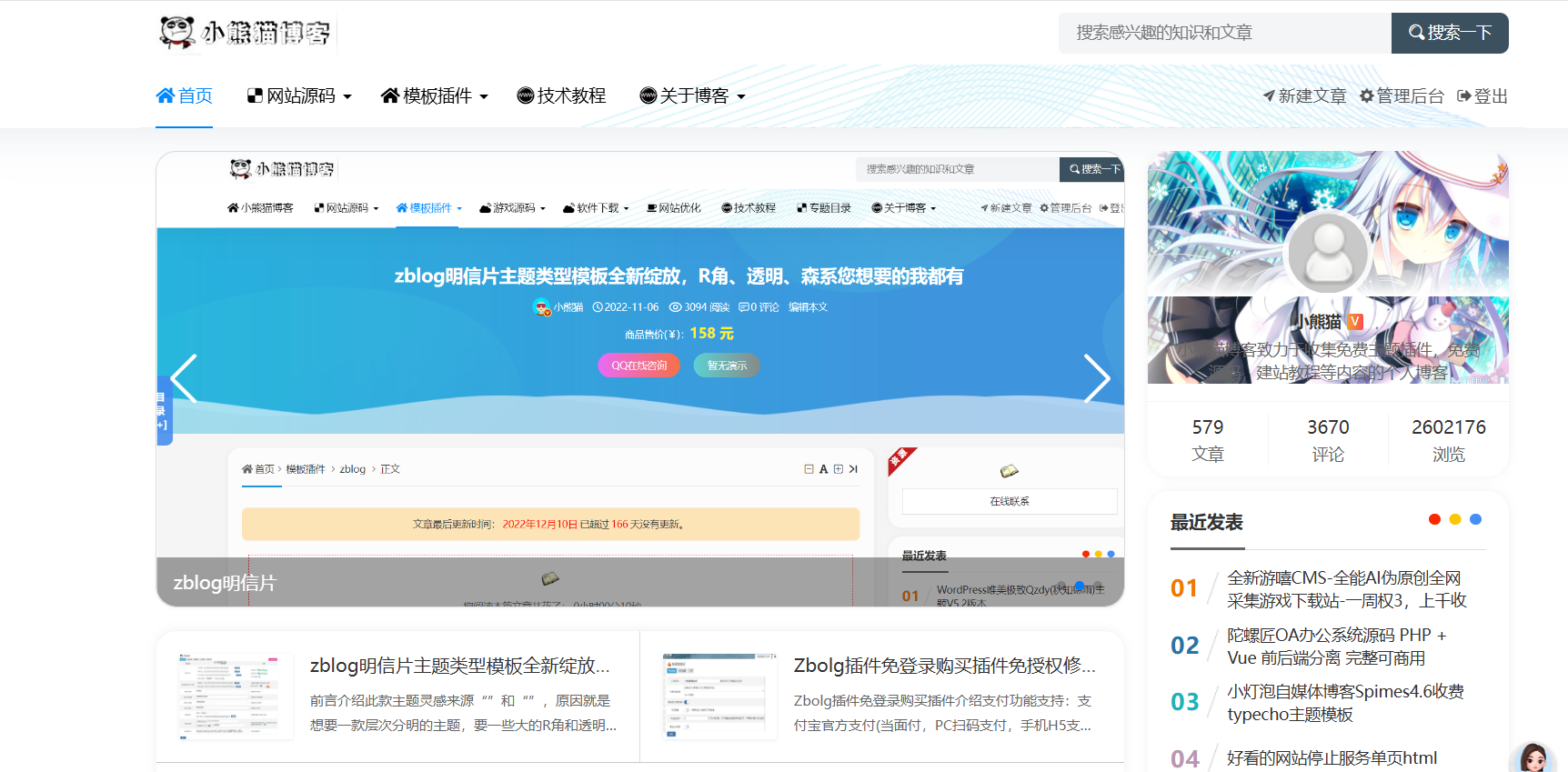Viewport: 1568px width, 772px height.
Task: Click the magnifier icon in search button
Action: (1416, 33)
